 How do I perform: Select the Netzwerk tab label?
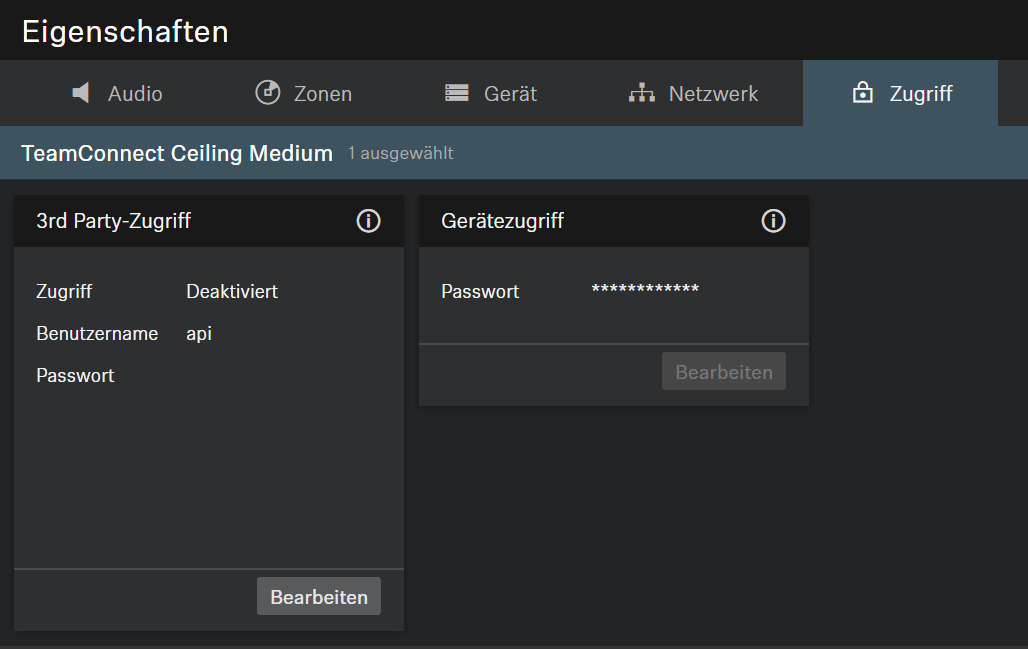click(713, 94)
